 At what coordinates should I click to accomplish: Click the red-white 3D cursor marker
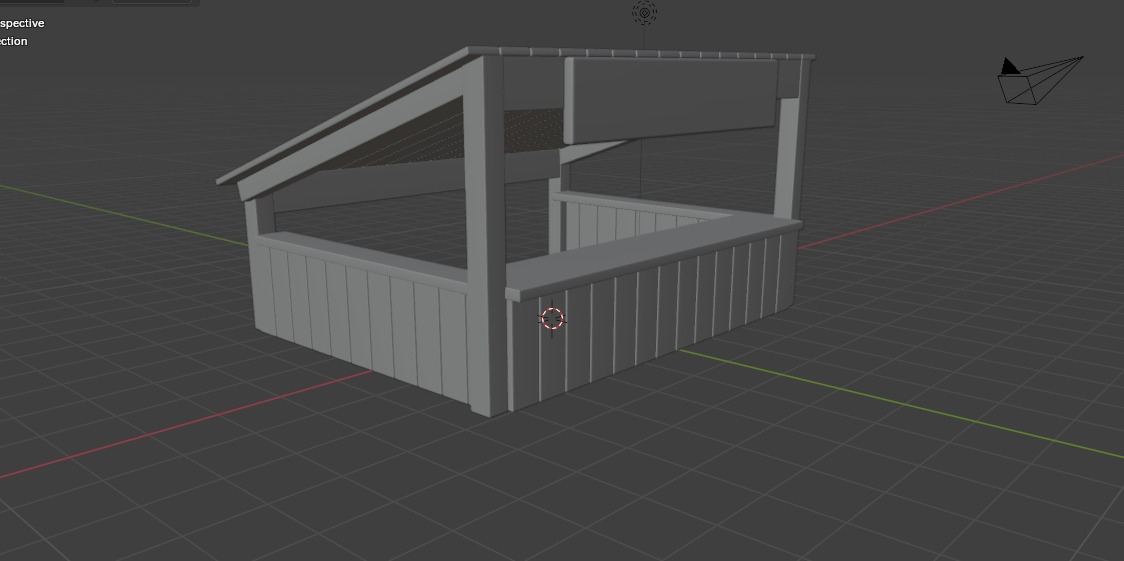tap(552, 319)
